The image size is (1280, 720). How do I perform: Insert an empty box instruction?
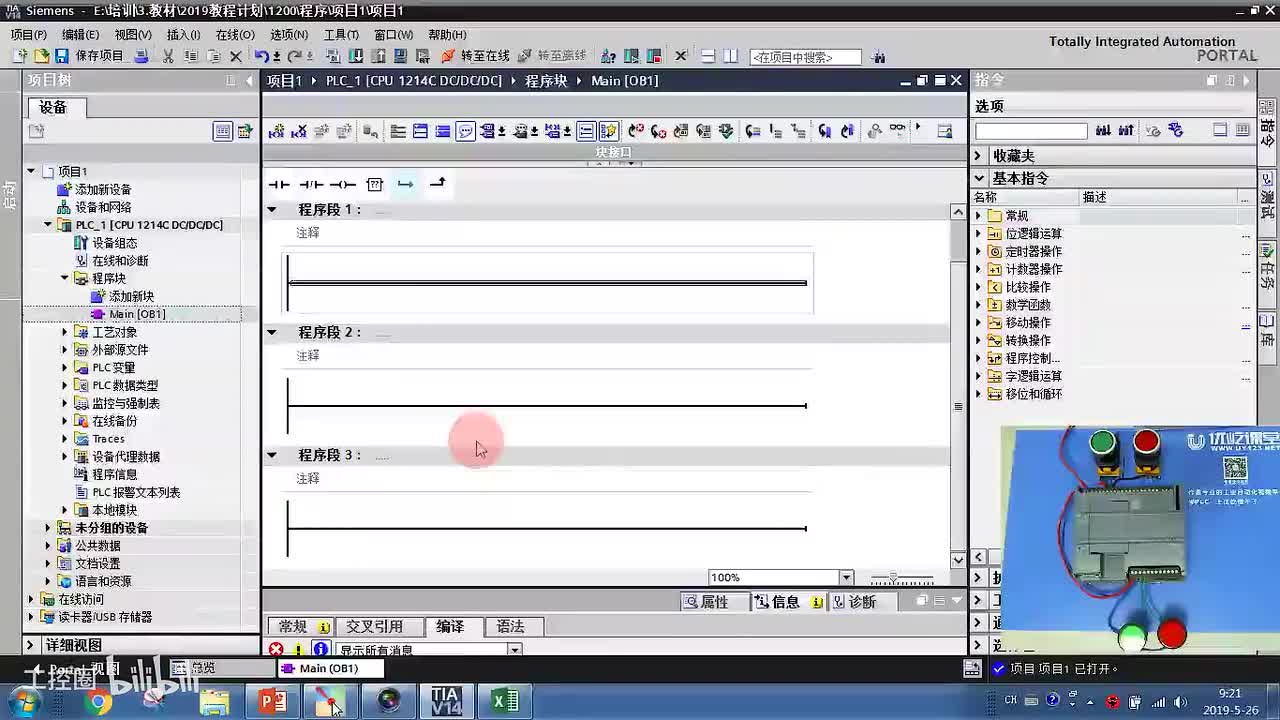coord(375,184)
